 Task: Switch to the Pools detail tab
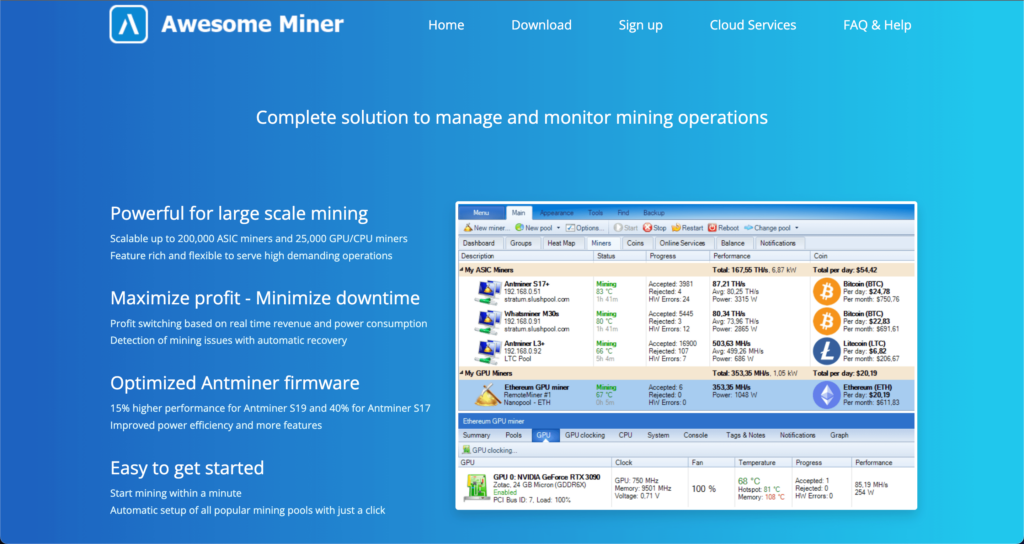coord(513,435)
